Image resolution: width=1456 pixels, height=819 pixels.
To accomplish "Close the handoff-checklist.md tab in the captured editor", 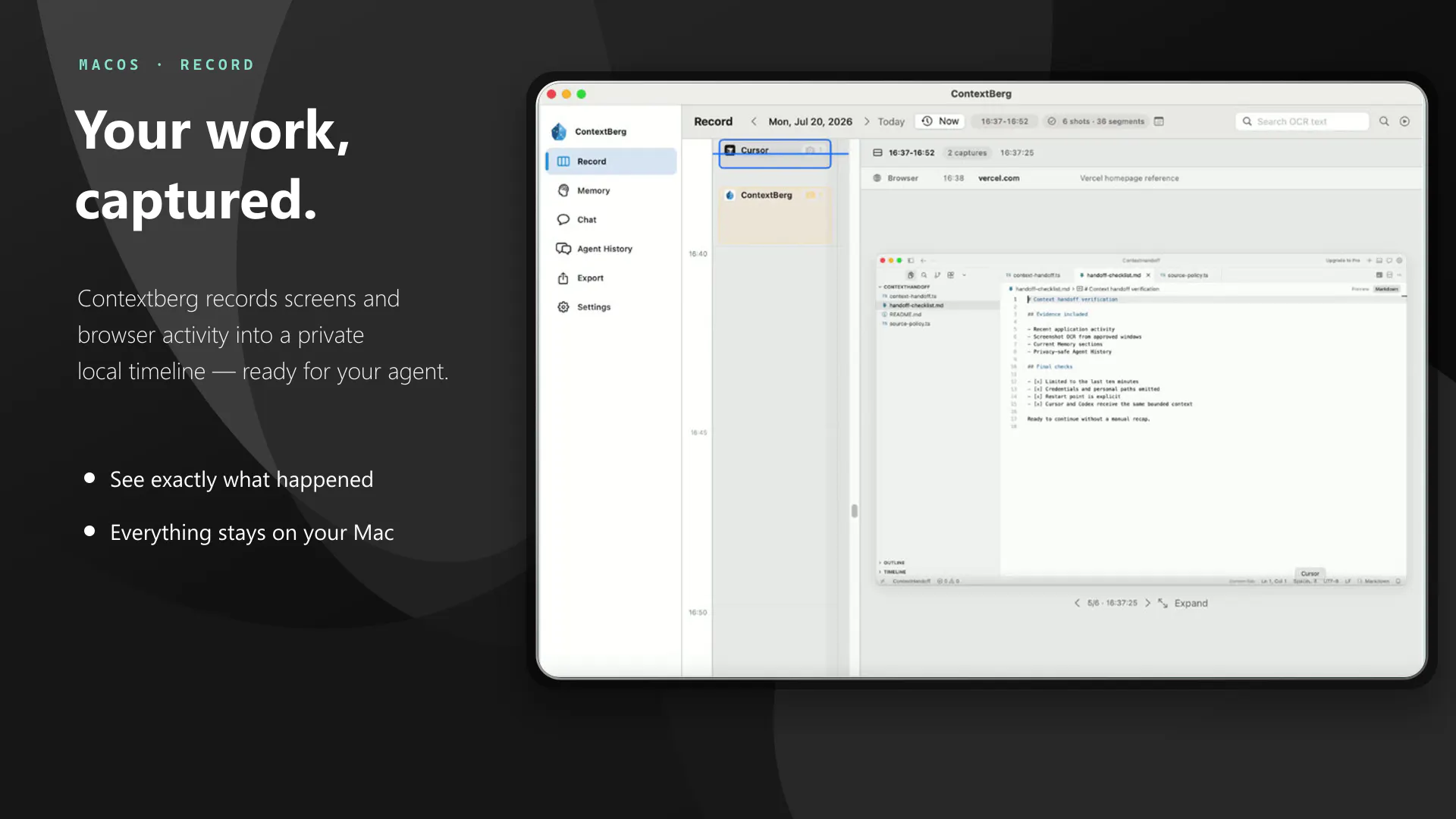I will (1148, 275).
